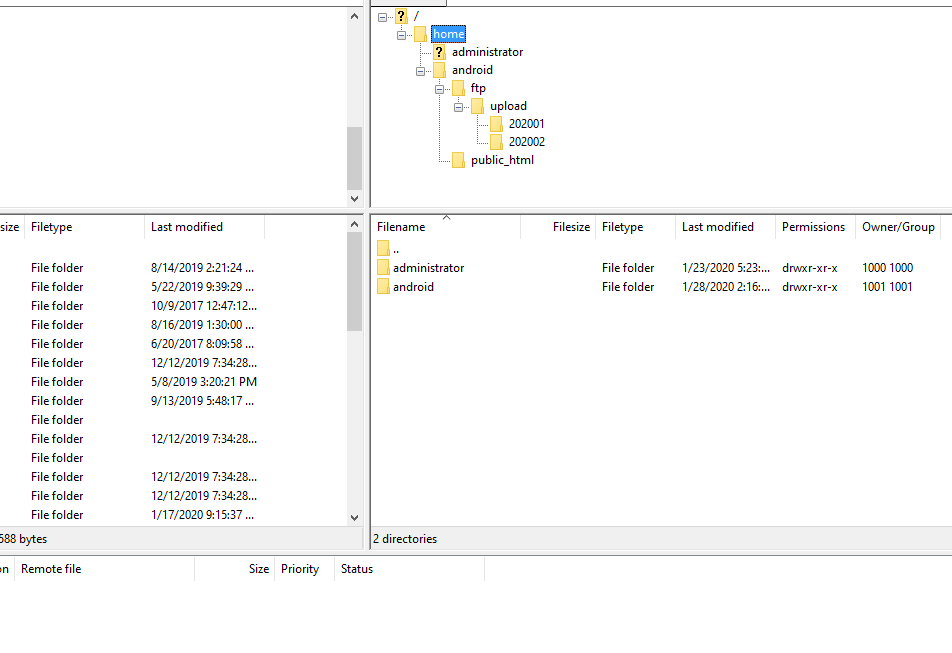Sort remote list by Owner/Group column
Viewport: 952px width, 653px height.
click(898, 227)
